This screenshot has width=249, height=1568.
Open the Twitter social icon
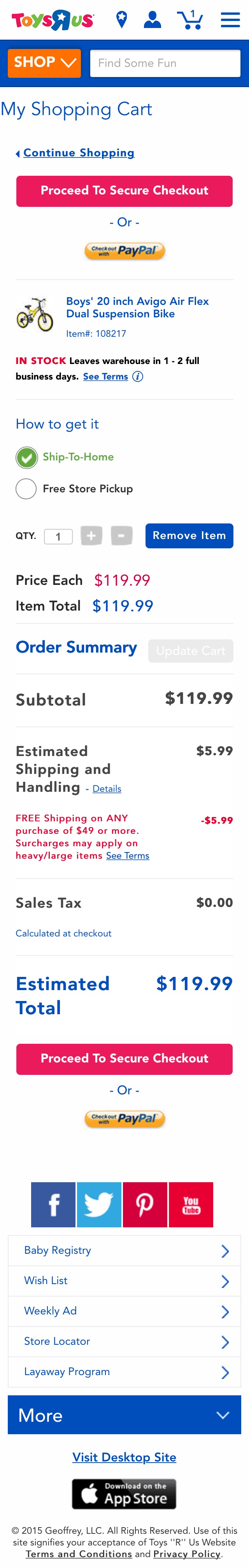coord(99,1203)
